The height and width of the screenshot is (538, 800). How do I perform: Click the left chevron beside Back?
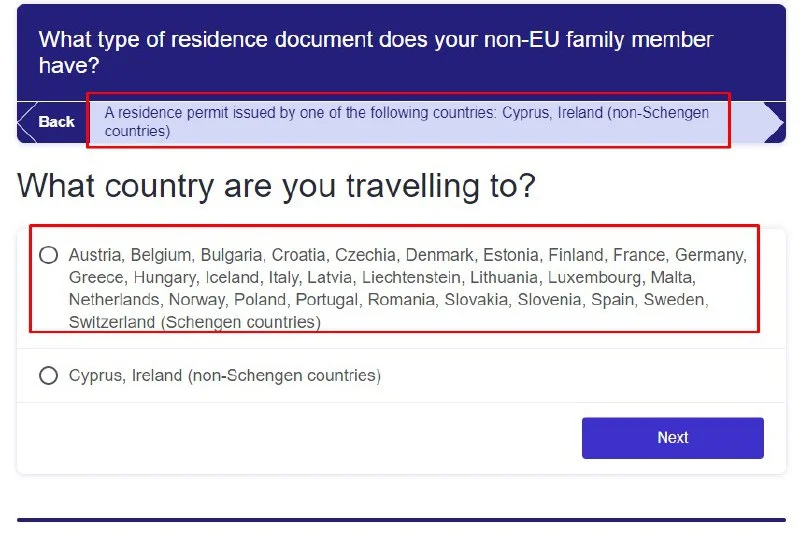(x=26, y=122)
